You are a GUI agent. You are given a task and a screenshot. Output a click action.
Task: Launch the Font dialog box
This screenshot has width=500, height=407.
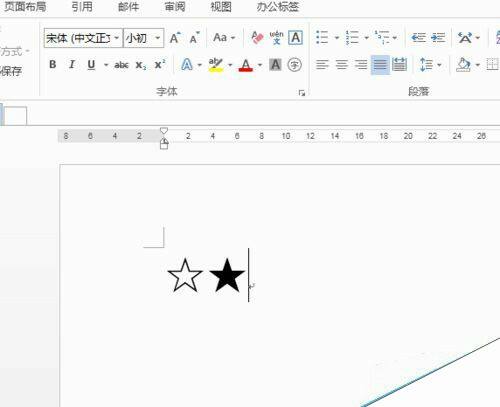(x=302, y=93)
